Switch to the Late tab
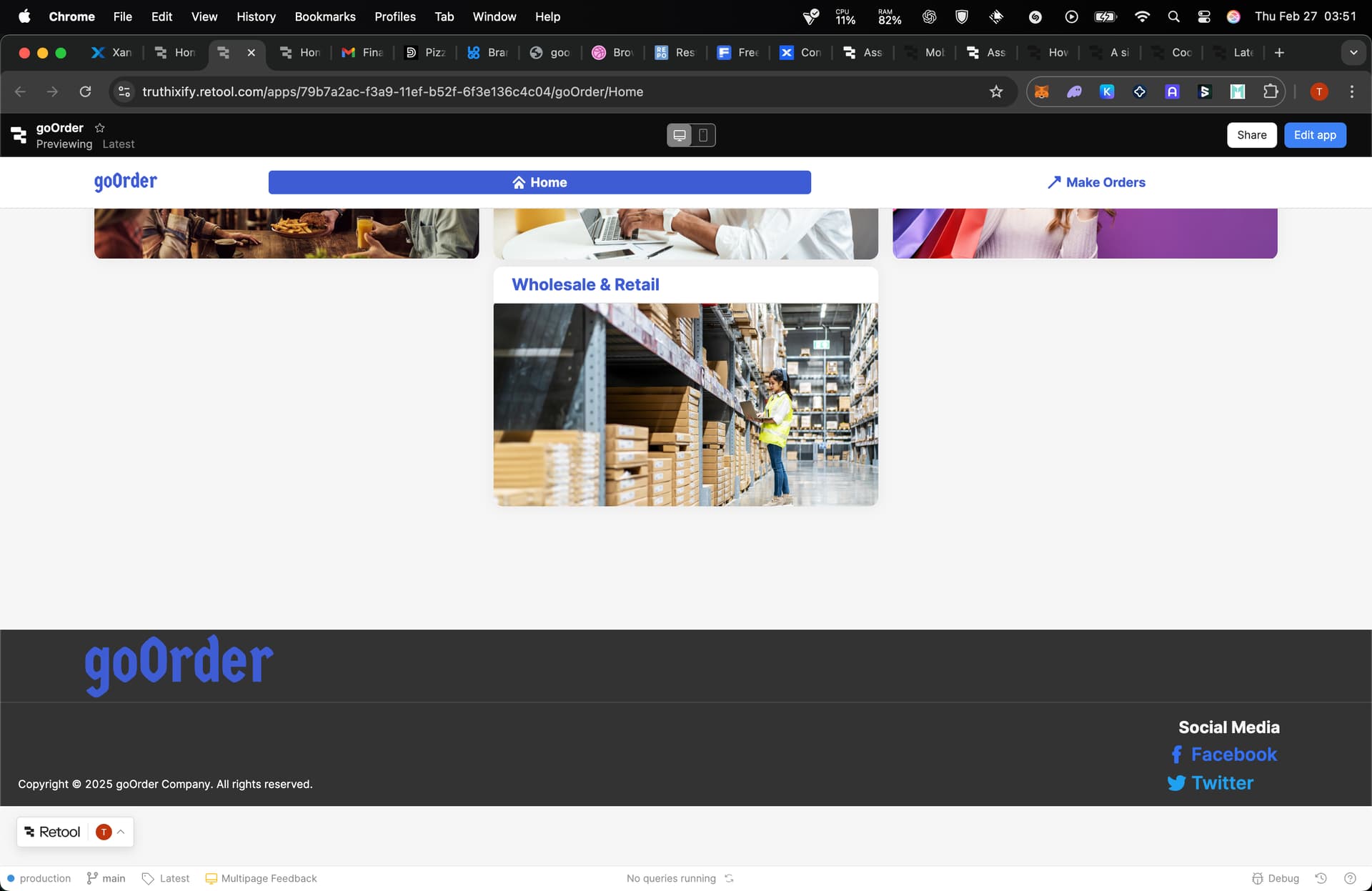 (x=1233, y=52)
